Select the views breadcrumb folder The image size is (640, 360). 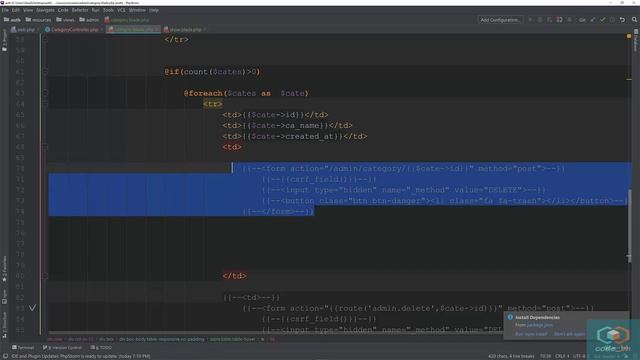pos(65,20)
